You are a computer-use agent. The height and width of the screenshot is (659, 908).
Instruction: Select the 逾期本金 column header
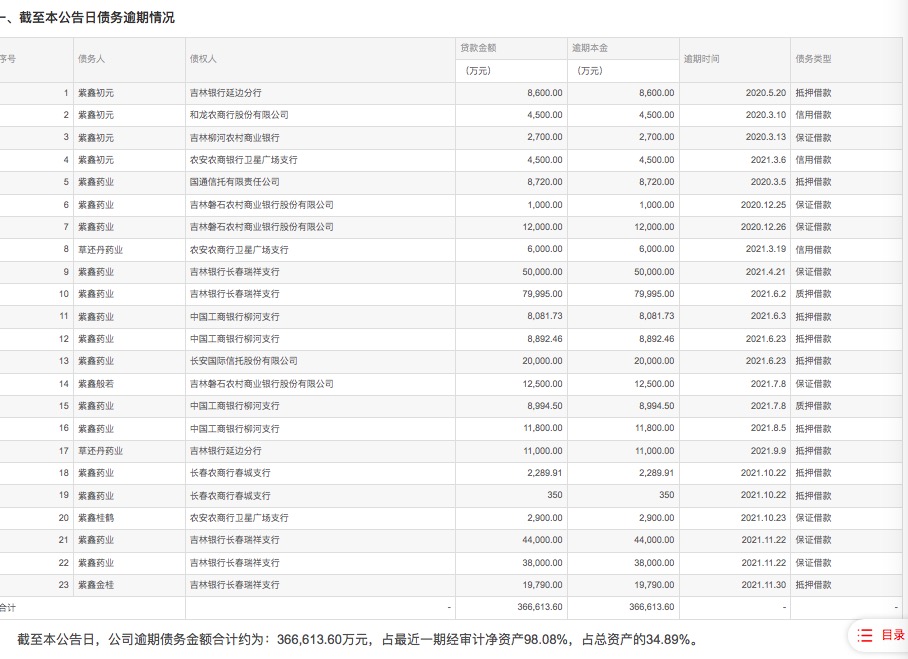pyautogui.click(x=590, y=48)
